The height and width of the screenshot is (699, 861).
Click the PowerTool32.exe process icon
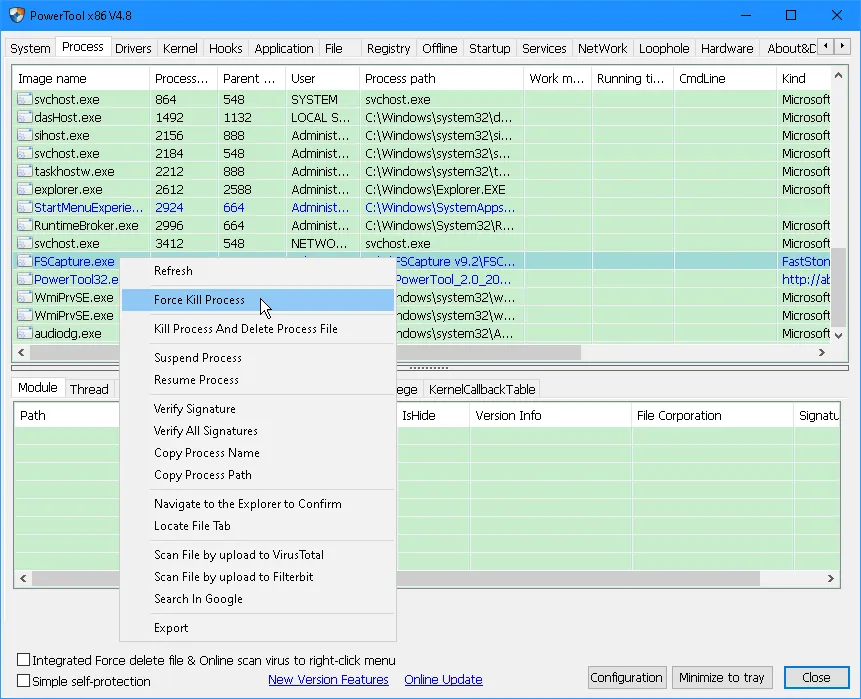tap(22, 279)
